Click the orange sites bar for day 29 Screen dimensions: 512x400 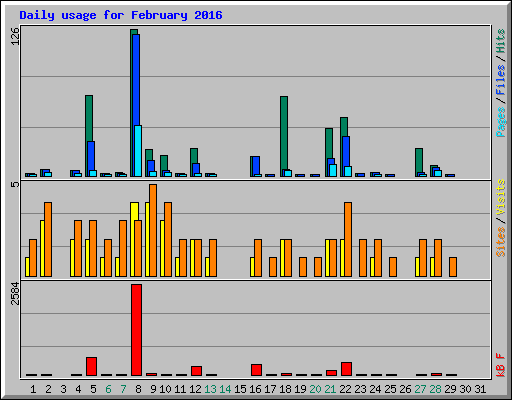click(x=453, y=267)
